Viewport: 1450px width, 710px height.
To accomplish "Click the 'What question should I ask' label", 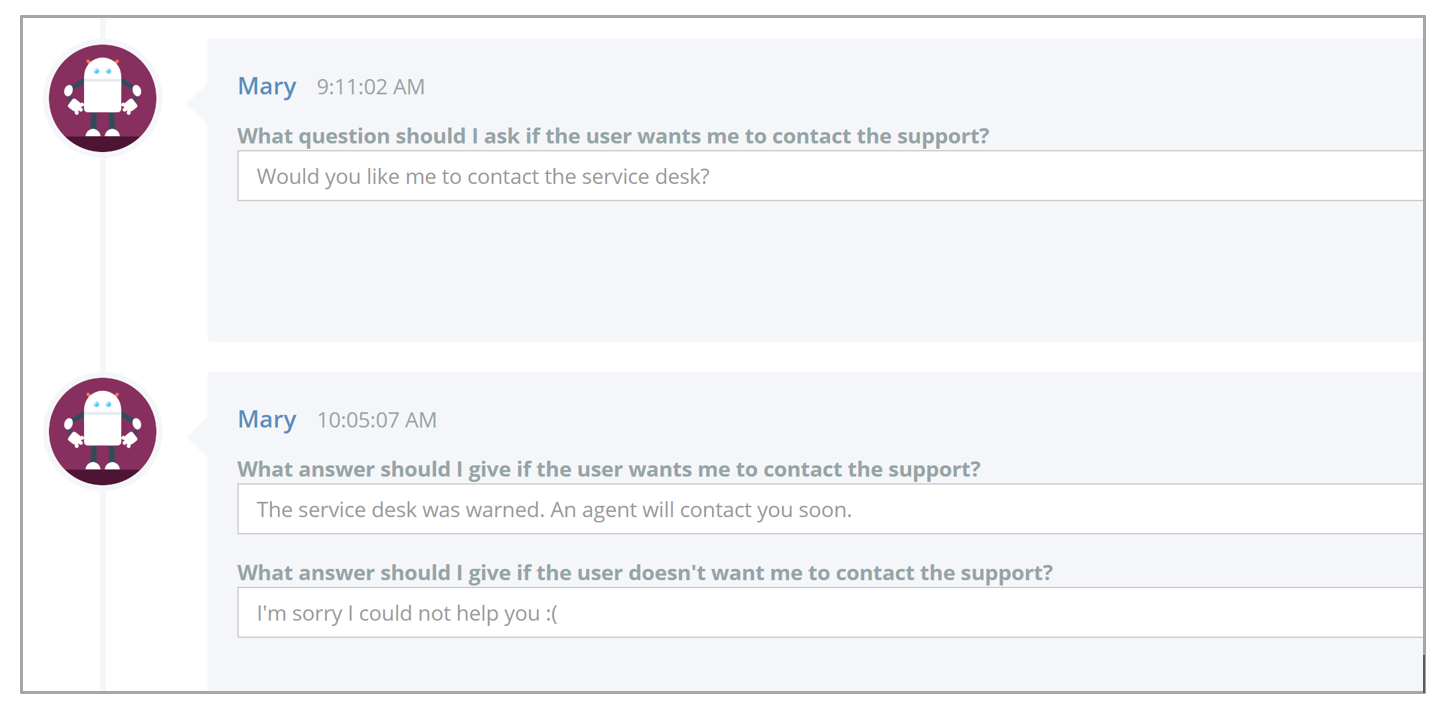I will [x=613, y=136].
